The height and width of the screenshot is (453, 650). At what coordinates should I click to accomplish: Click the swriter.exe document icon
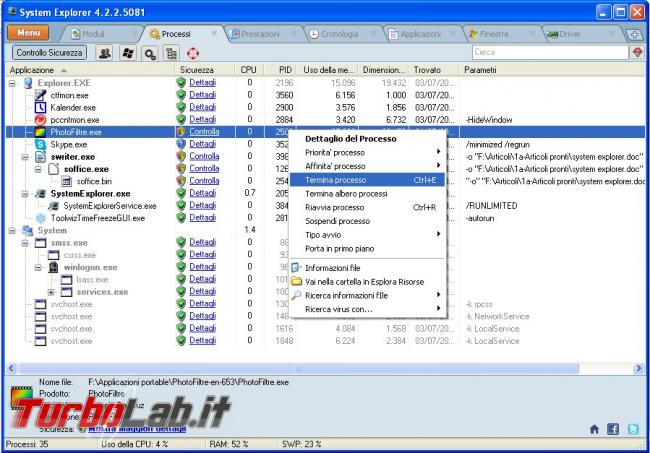pyautogui.click(x=40, y=157)
